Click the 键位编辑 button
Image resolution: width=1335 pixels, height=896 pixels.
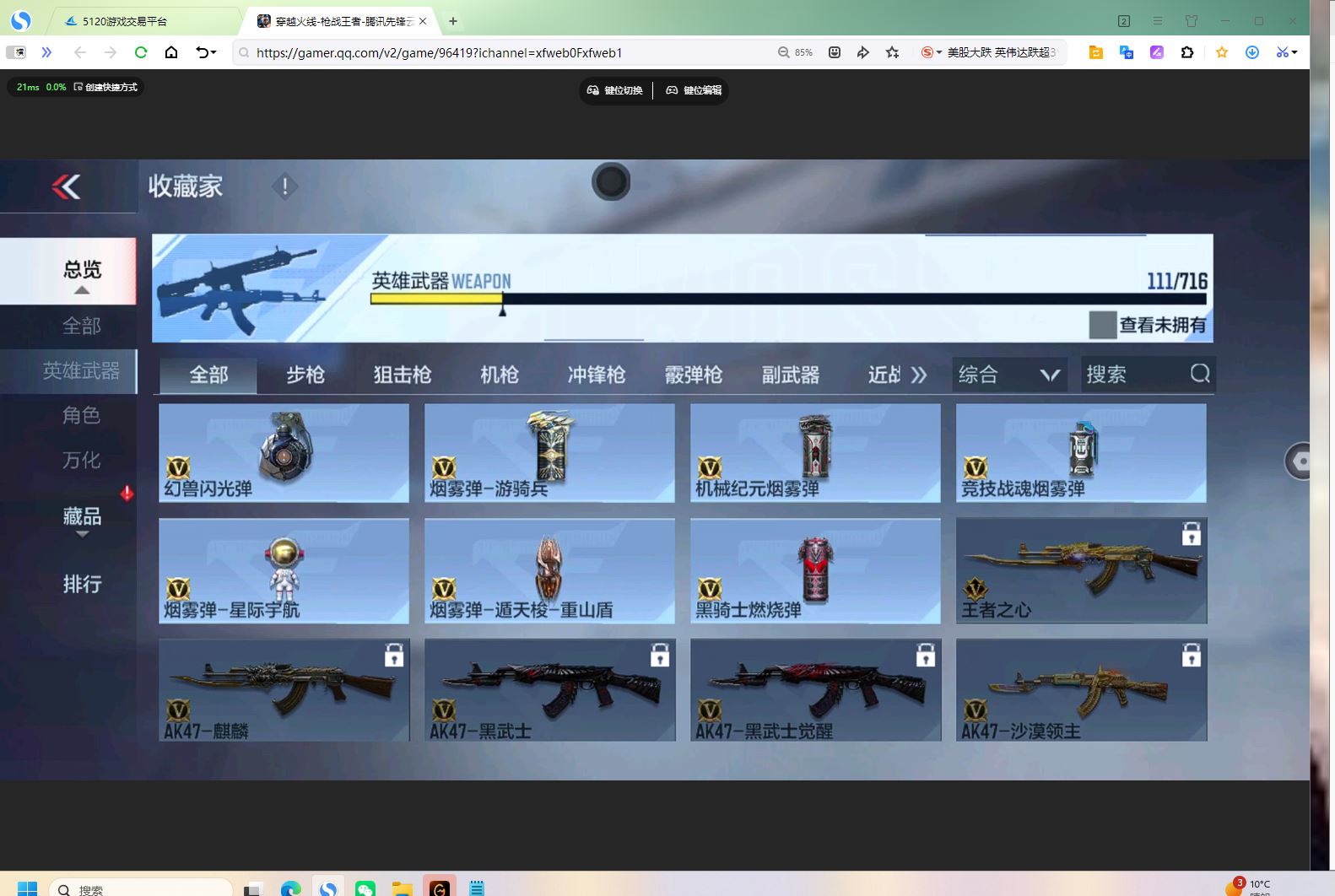coord(694,90)
